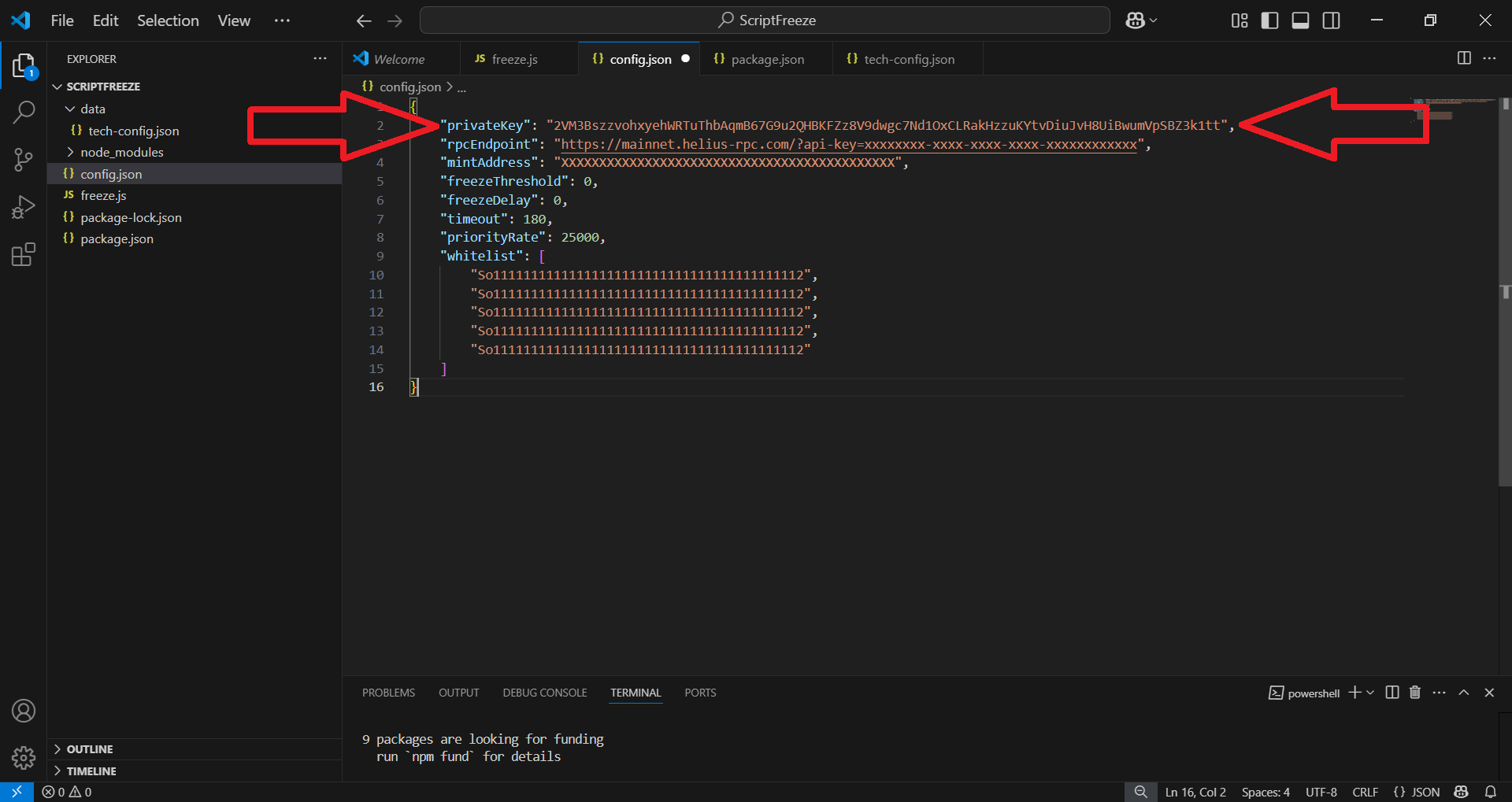Change CRLF end of line sequence
This screenshot has height=802, width=1512.
[x=1365, y=792]
